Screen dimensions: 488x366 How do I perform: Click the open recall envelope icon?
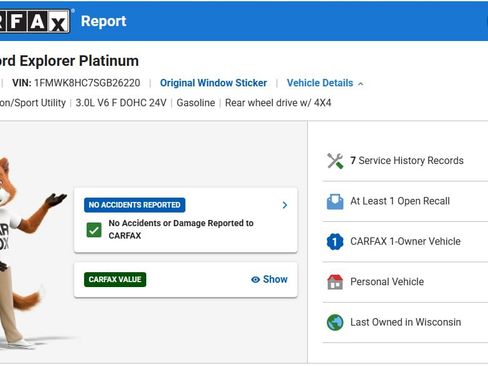tap(335, 202)
